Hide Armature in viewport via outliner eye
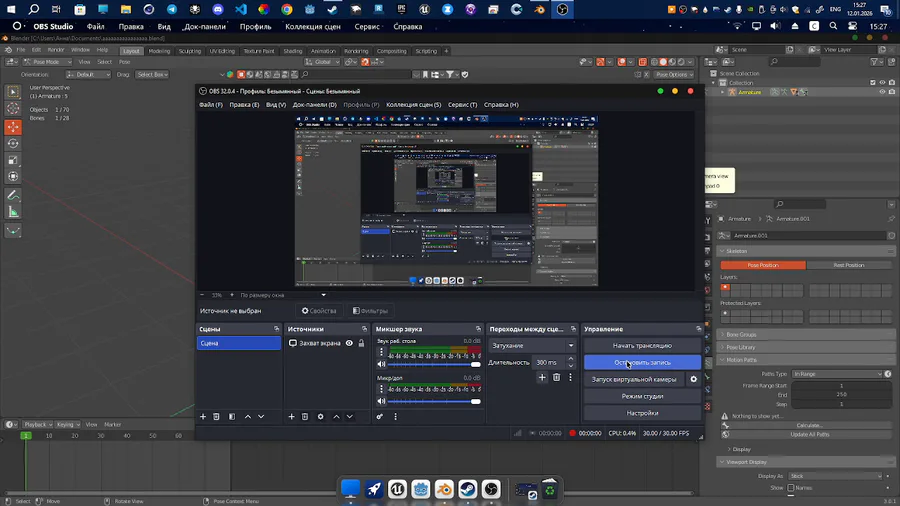This screenshot has width=900, height=506. point(882,92)
